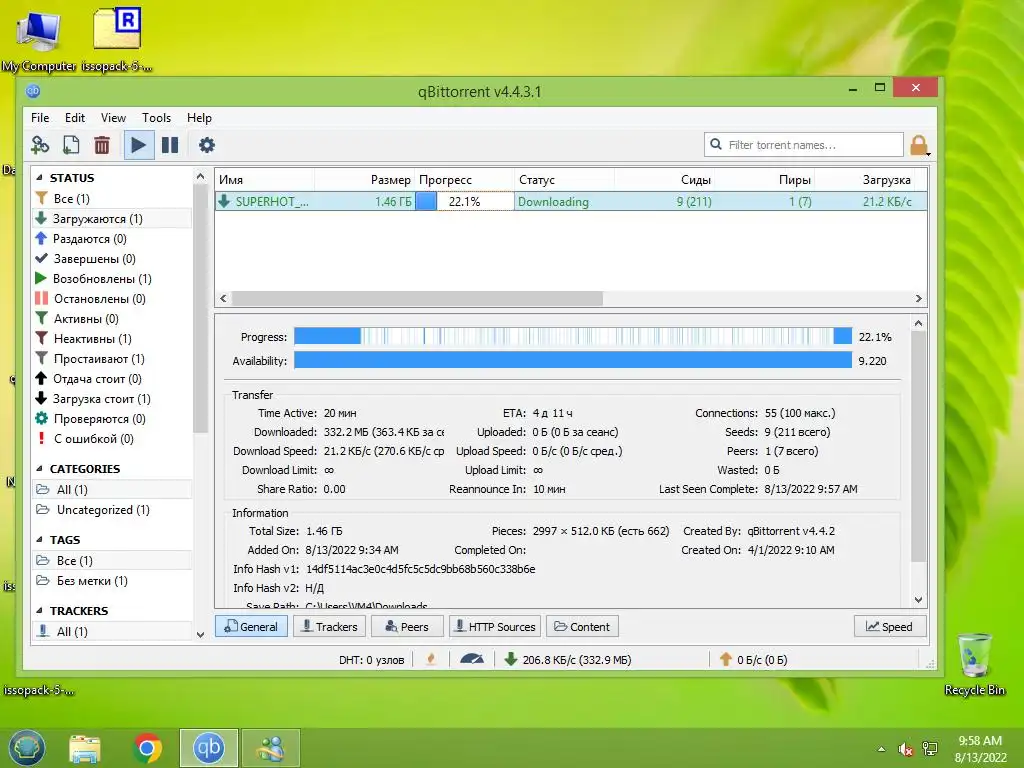The width and height of the screenshot is (1024, 768).
Task: Collapse the STATUS section in the sidebar
Action: pyautogui.click(x=39, y=178)
